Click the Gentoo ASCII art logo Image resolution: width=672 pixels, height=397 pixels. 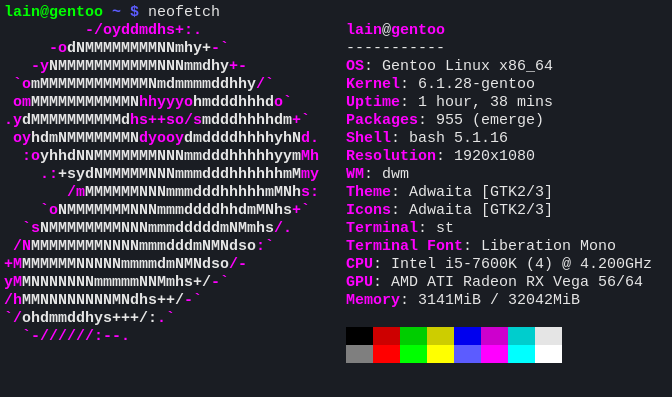pos(162,182)
